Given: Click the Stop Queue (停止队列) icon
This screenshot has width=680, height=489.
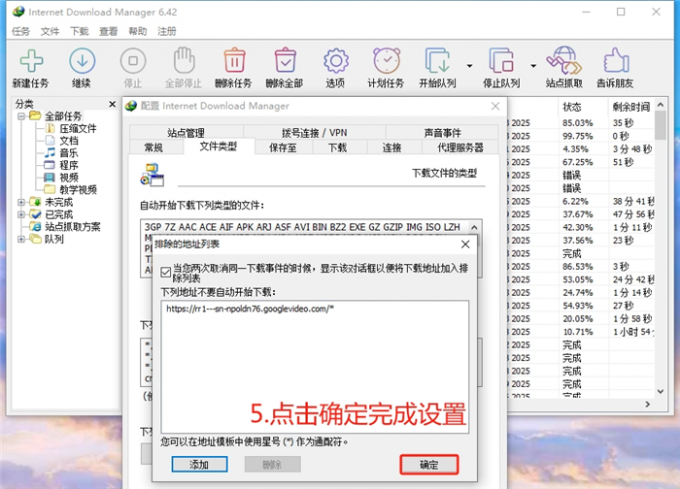Looking at the screenshot, I should pos(501,61).
